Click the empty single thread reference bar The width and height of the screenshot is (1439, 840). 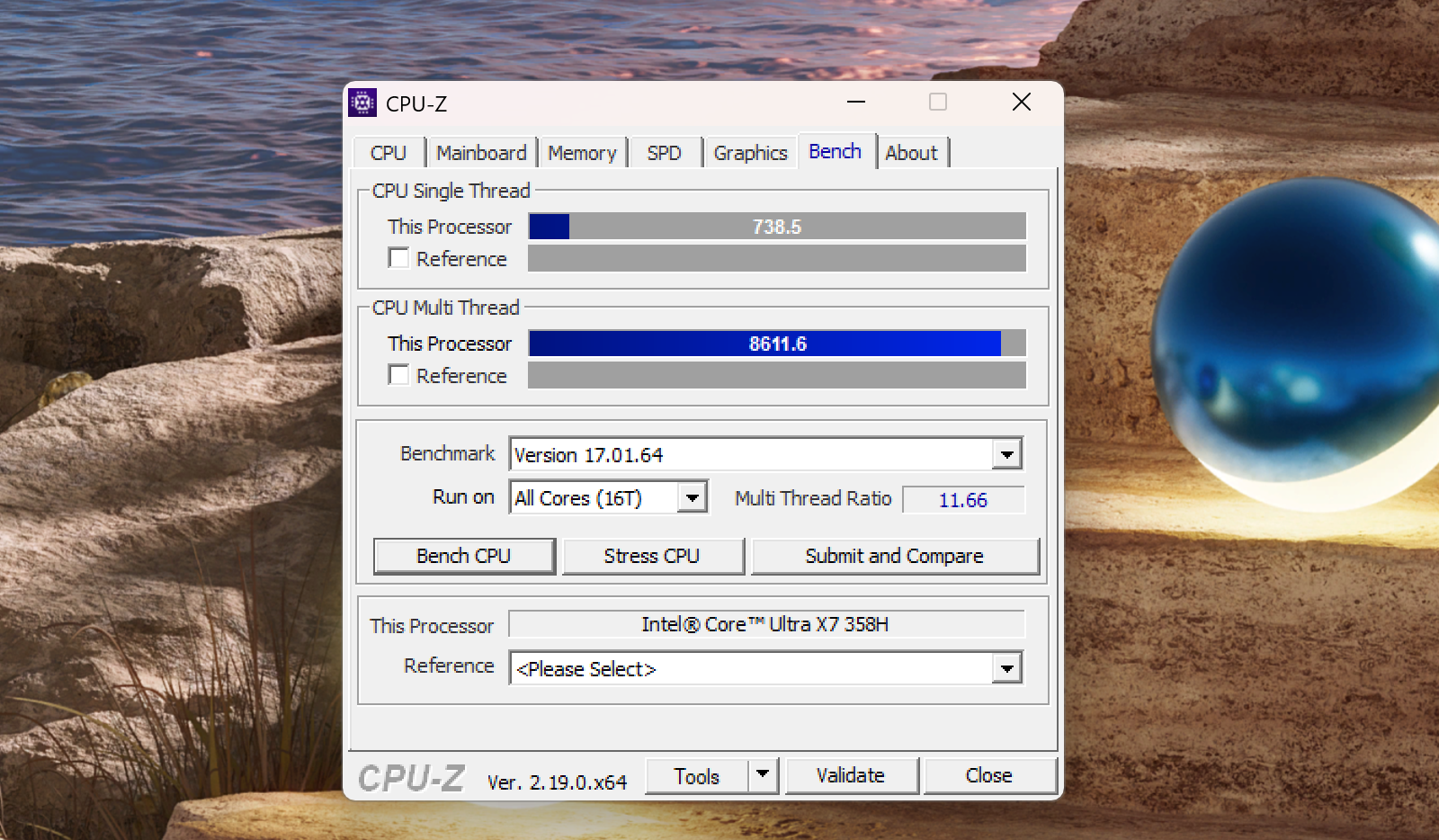(777, 258)
